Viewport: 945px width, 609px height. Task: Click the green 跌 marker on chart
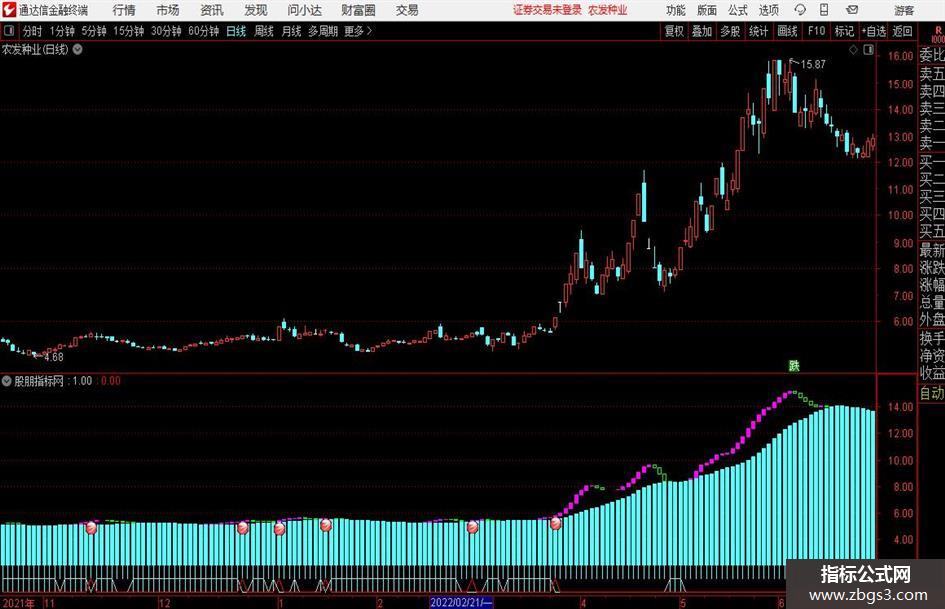click(x=794, y=365)
